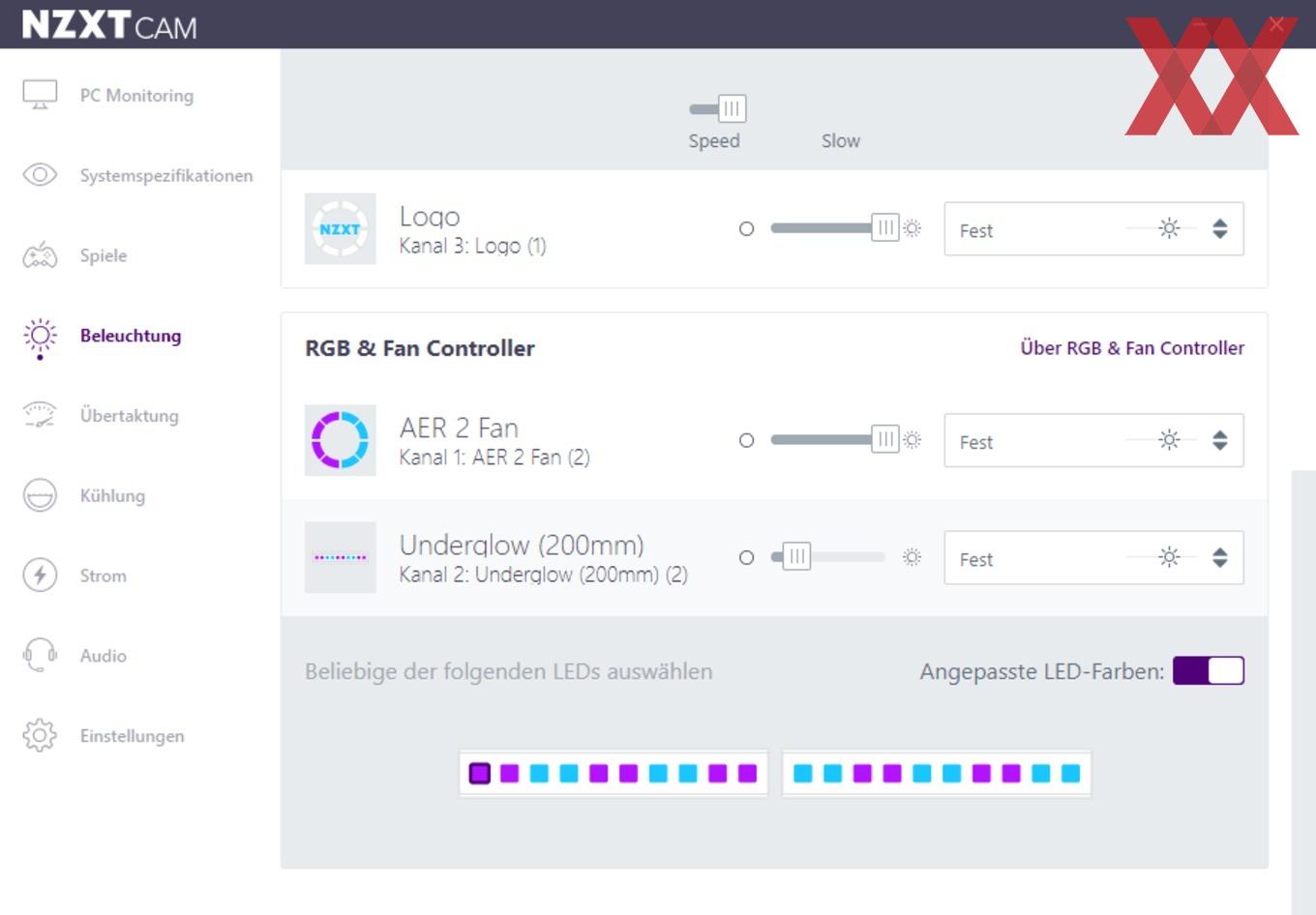
Task: Click AER 2 Fan maximum brightness sun
Action: pyautogui.click(x=912, y=440)
